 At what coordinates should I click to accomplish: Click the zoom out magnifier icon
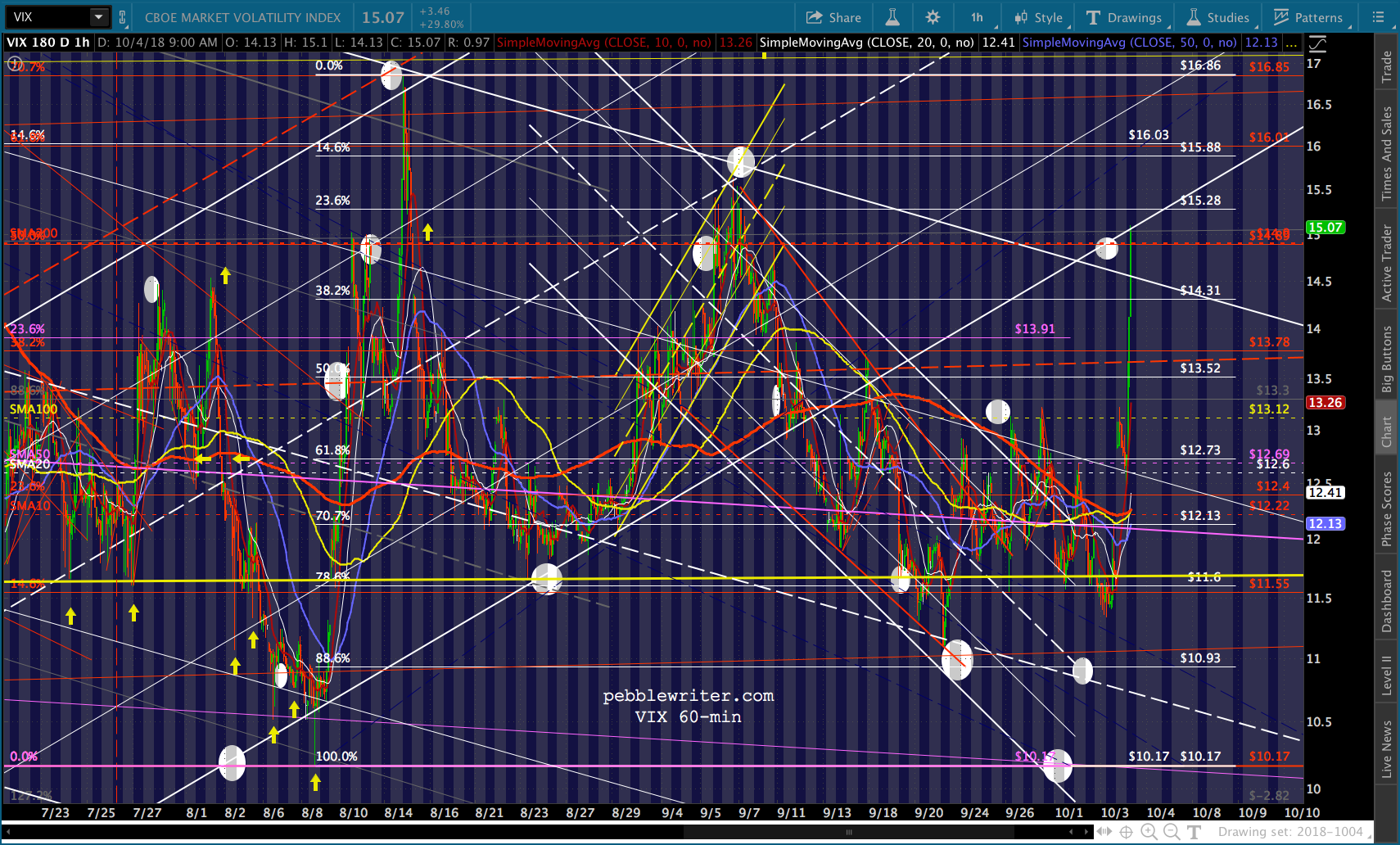point(1172,832)
